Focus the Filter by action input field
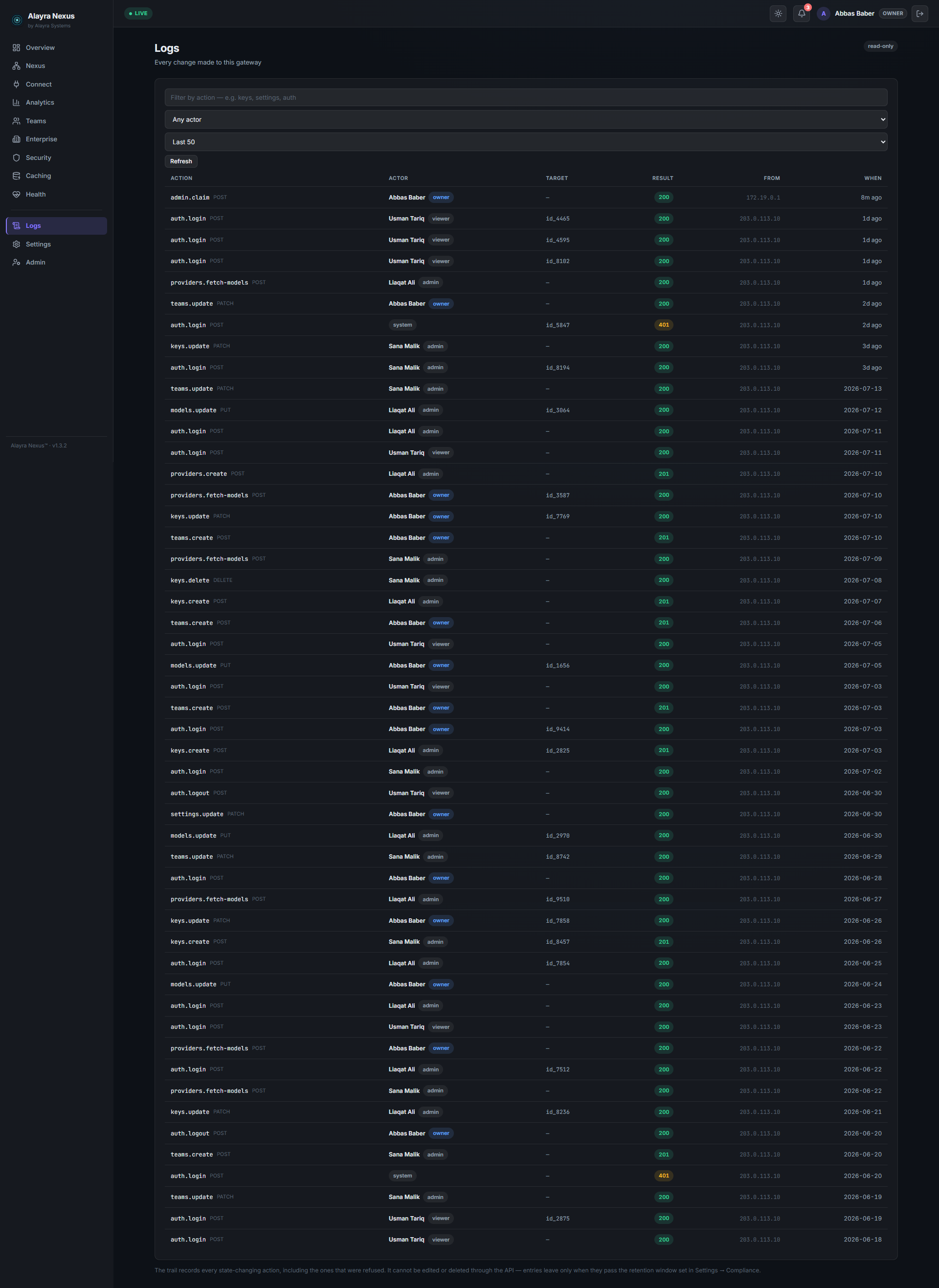The width and height of the screenshot is (939, 1288). click(x=526, y=97)
